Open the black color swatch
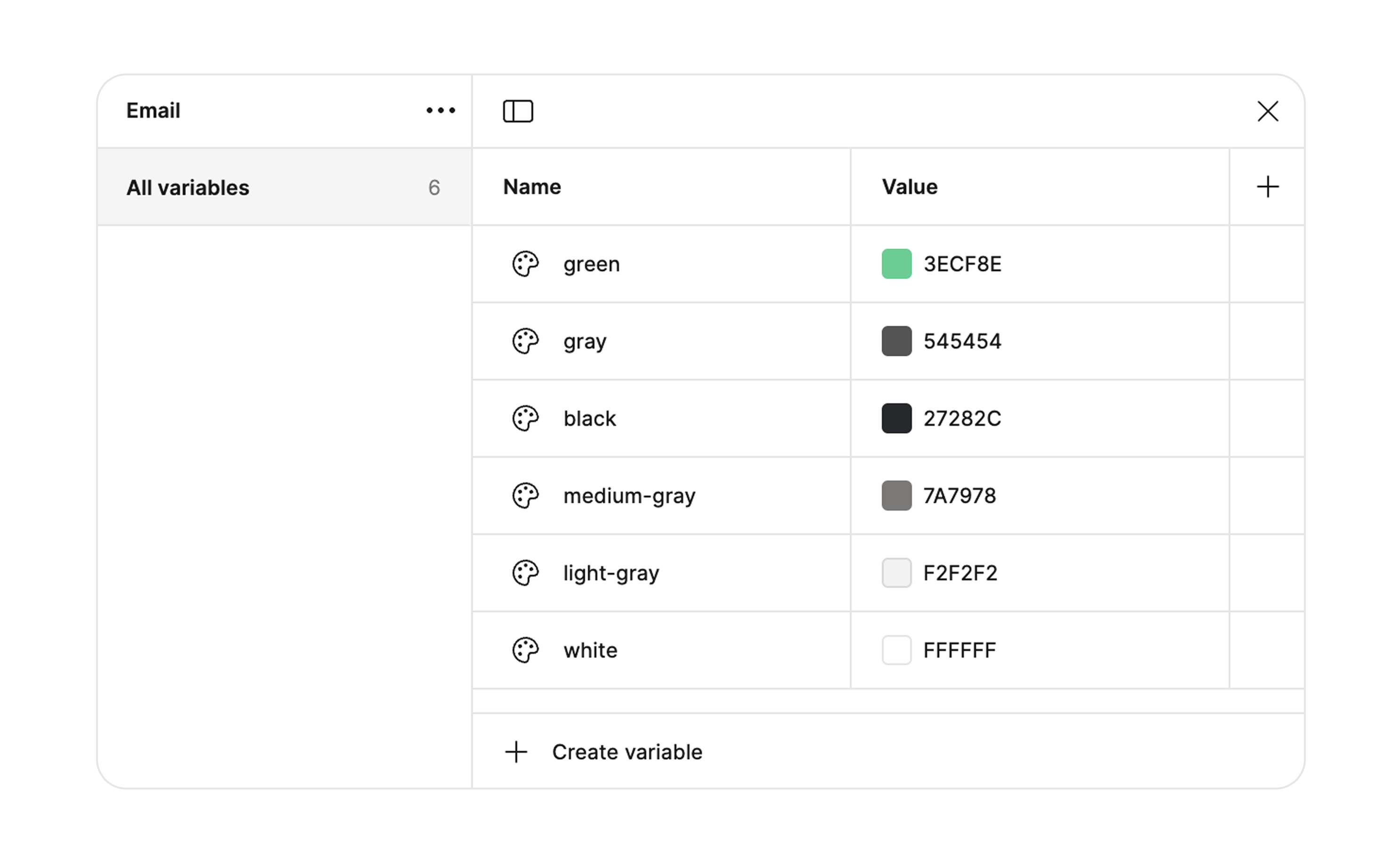 tap(896, 419)
